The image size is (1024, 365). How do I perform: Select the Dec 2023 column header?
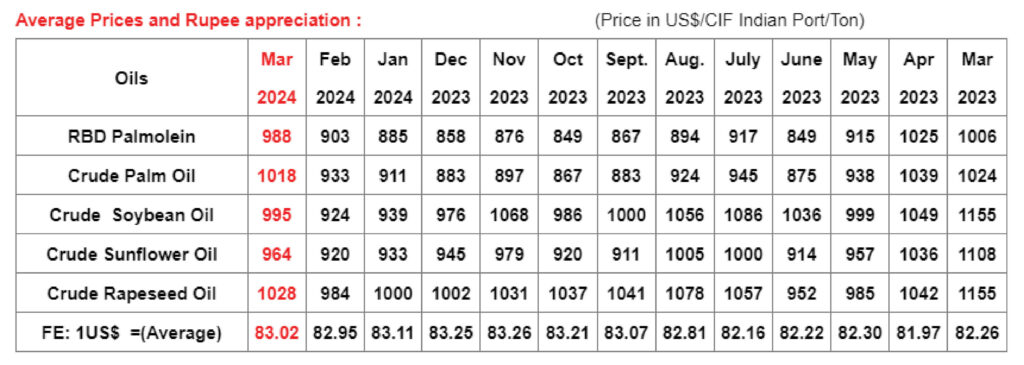[x=451, y=78]
